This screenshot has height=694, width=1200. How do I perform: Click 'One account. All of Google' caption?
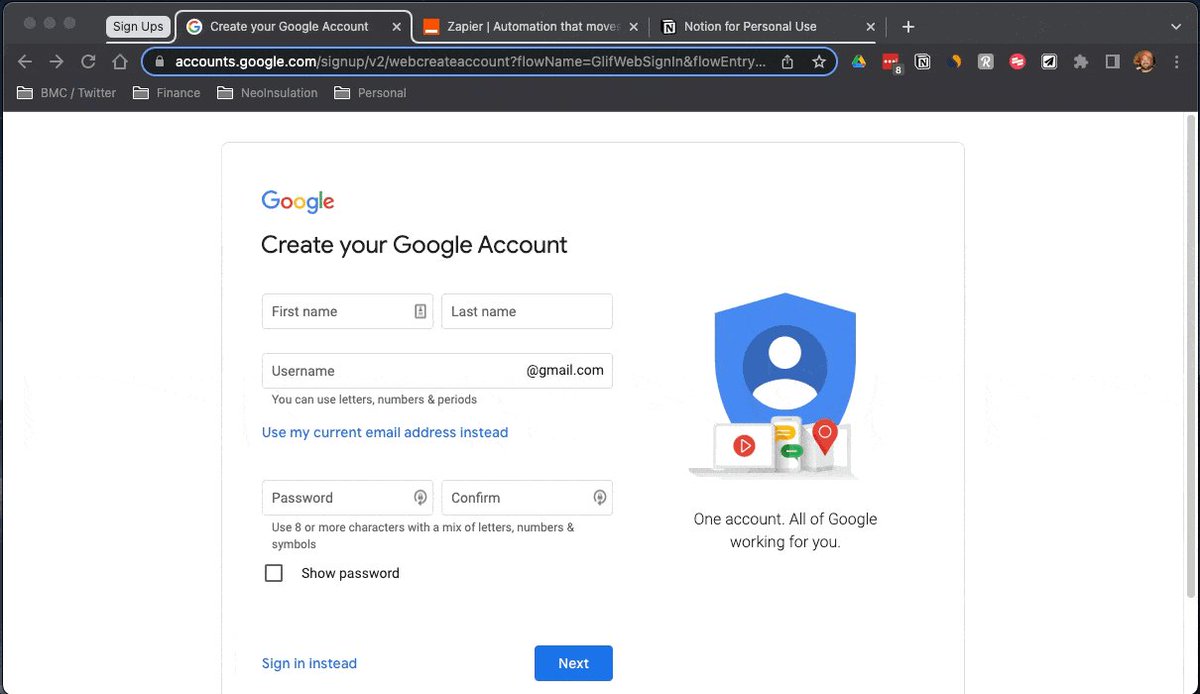785,519
